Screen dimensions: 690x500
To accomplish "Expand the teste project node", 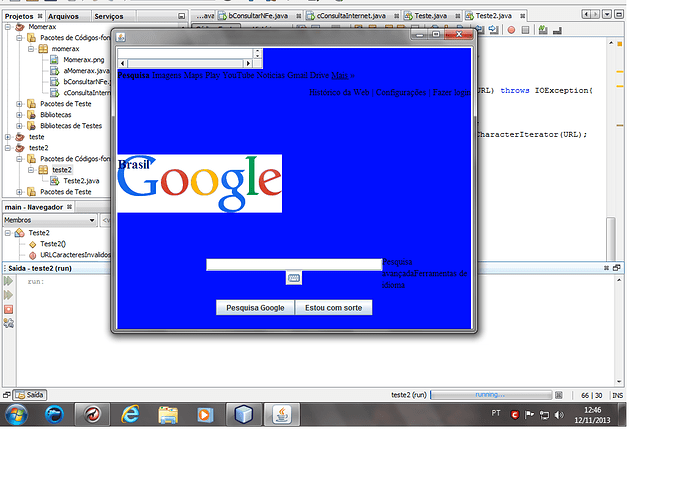I will [x=7, y=137].
